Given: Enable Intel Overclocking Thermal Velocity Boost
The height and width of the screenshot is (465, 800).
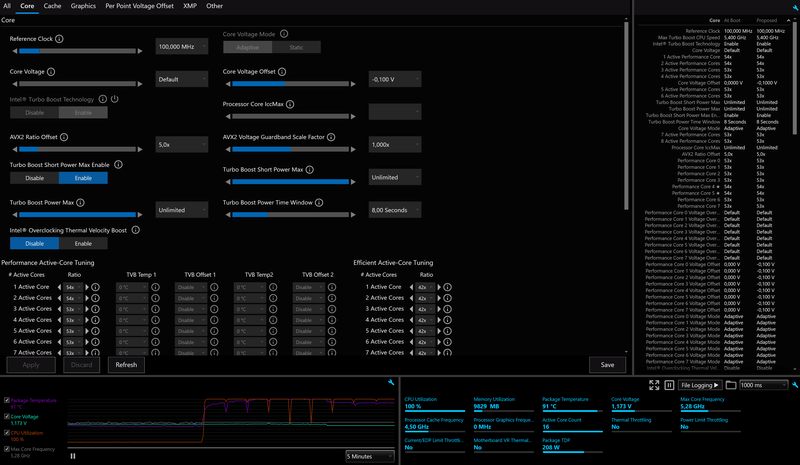Looking at the screenshot, I should coord(83,243).
